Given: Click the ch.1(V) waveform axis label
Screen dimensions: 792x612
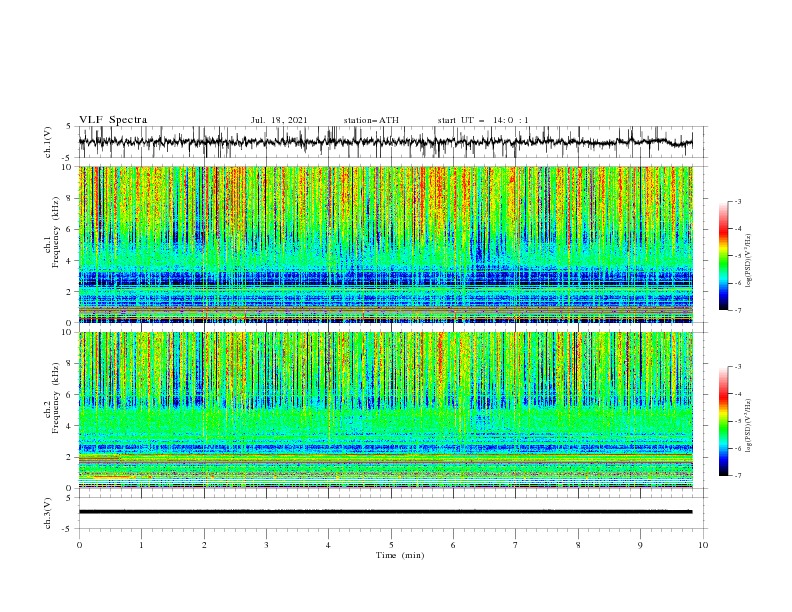Looking at the screenshot, I should (48, 142).
